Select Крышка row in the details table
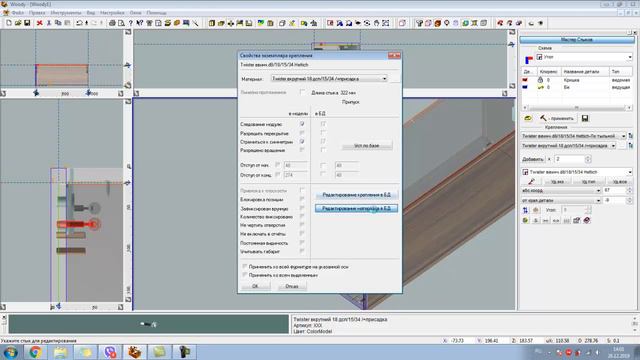The width and height of the screenshot is (640, 360). [577, 80]
